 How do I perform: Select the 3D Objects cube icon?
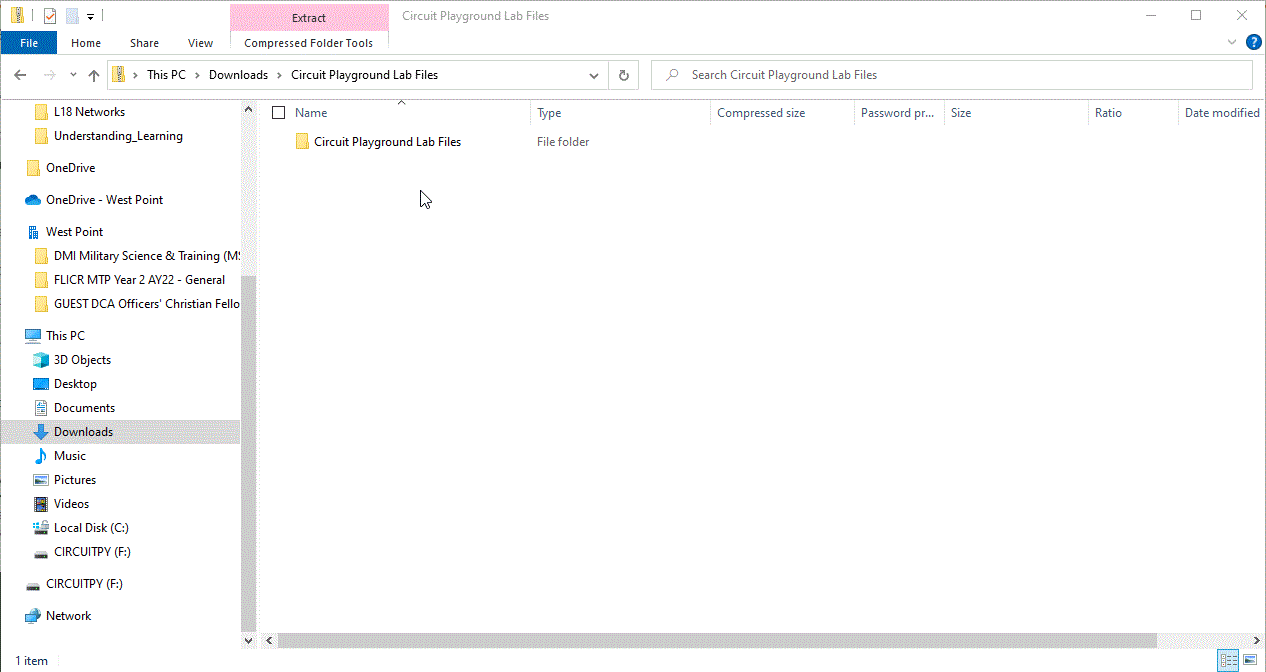[x=41, y=360]
